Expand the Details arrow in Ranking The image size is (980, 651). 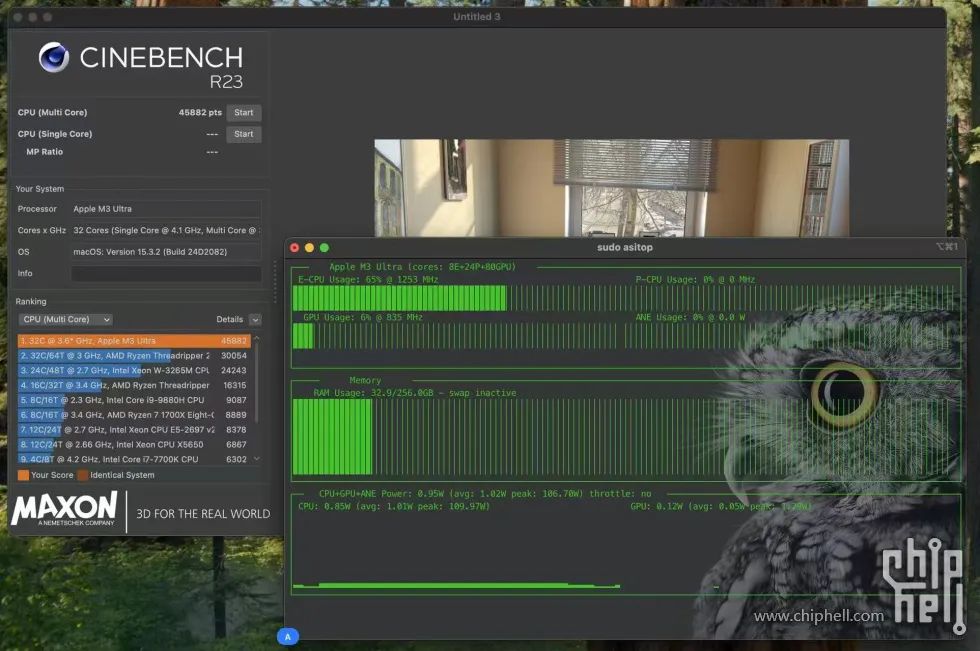tap(255, 319)
